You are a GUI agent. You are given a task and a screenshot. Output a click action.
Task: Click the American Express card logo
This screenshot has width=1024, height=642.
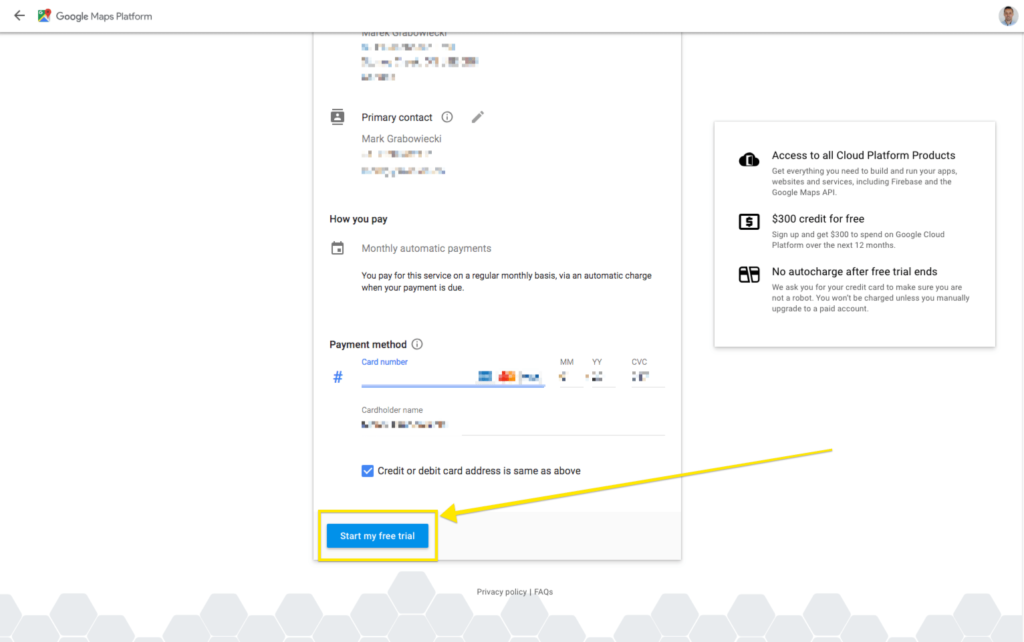coord(485,376)
